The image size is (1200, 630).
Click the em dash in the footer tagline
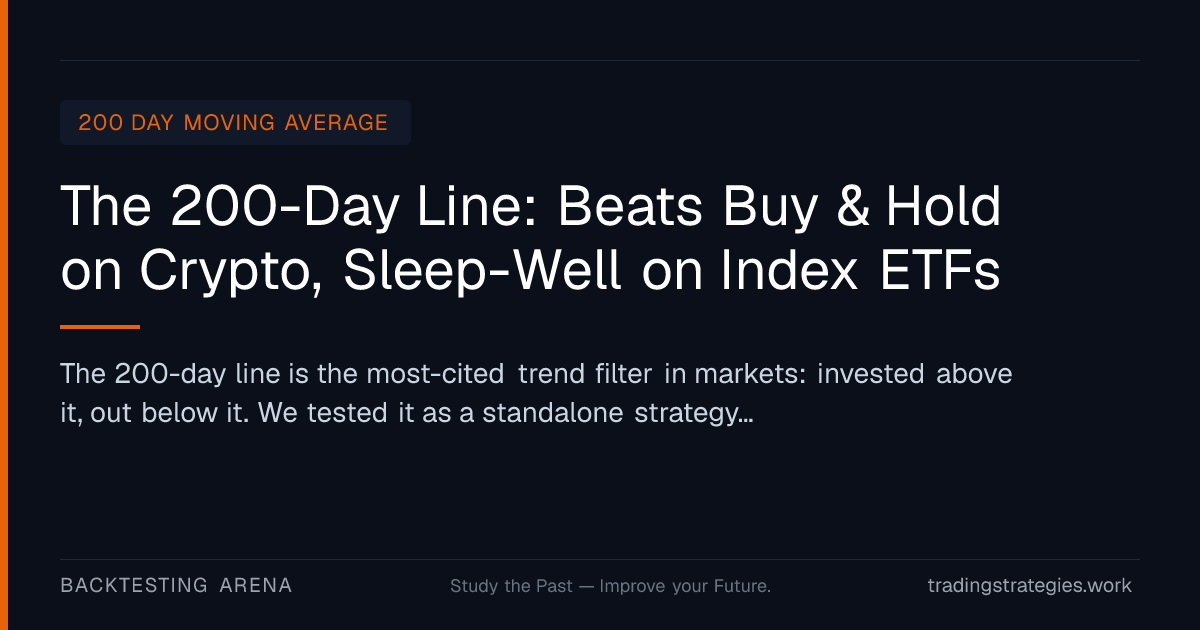[x=586, y=586]
